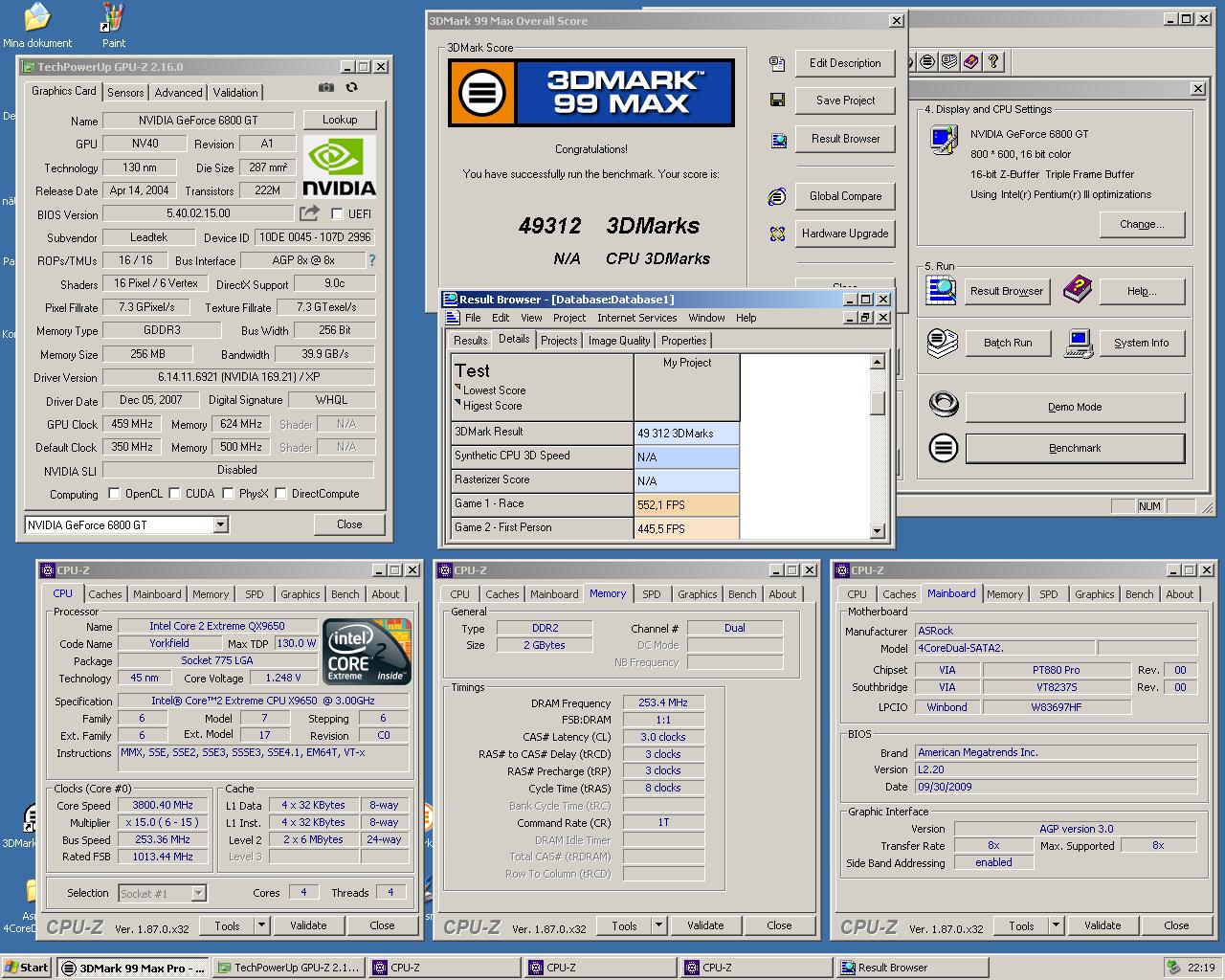This screenshot has width=1225, height=980.
Task: Open the File menu in Result Browser
Action: point(473,318)
